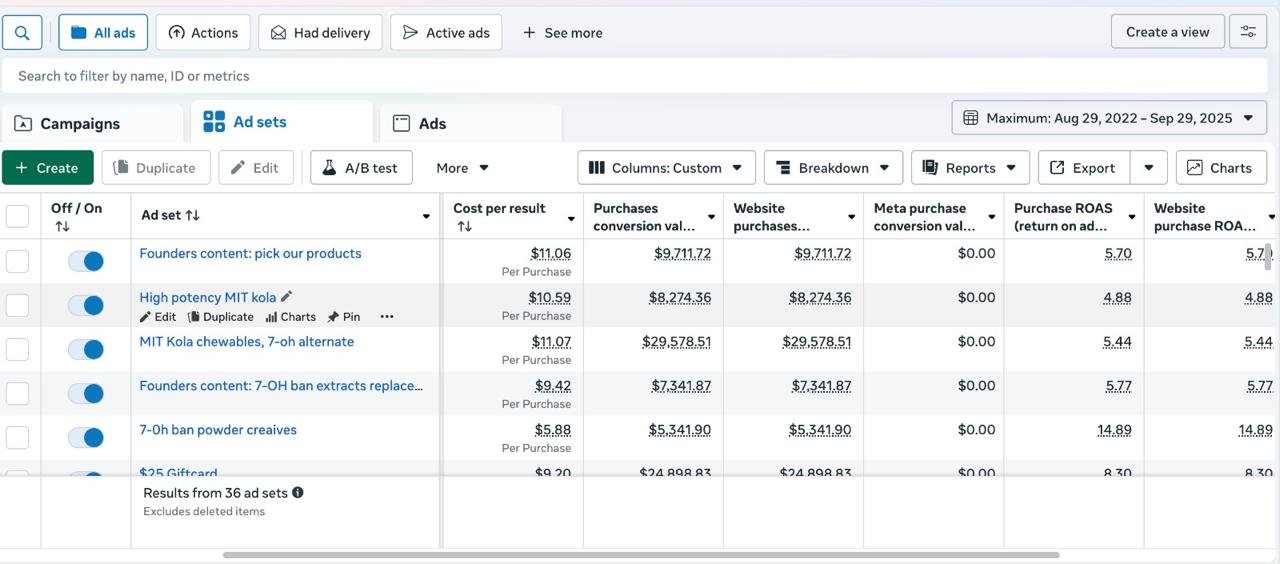
Task: Check the box for MIT Kola chewables row
Action: [18, 349]
